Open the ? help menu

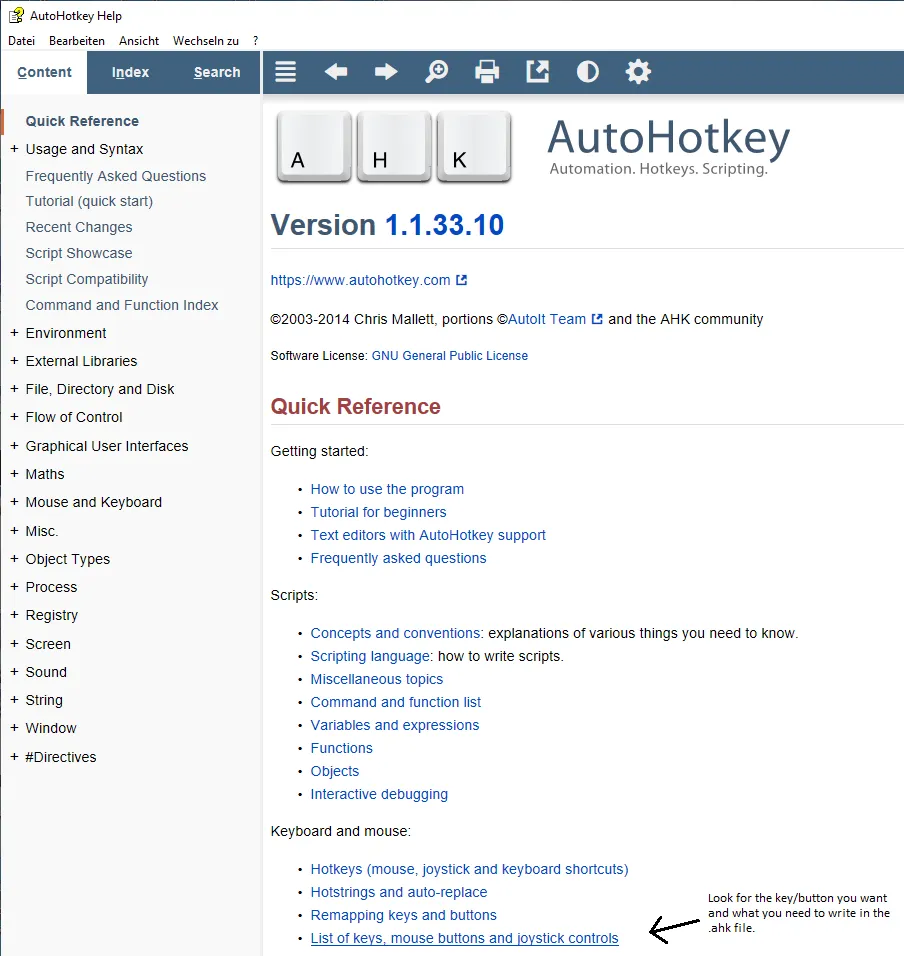(255, 41)
